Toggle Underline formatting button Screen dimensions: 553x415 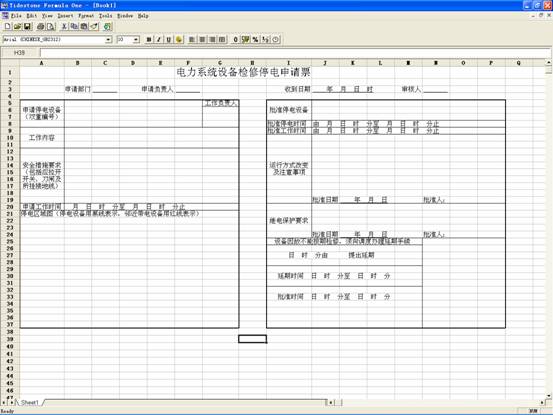click(169, 39)
